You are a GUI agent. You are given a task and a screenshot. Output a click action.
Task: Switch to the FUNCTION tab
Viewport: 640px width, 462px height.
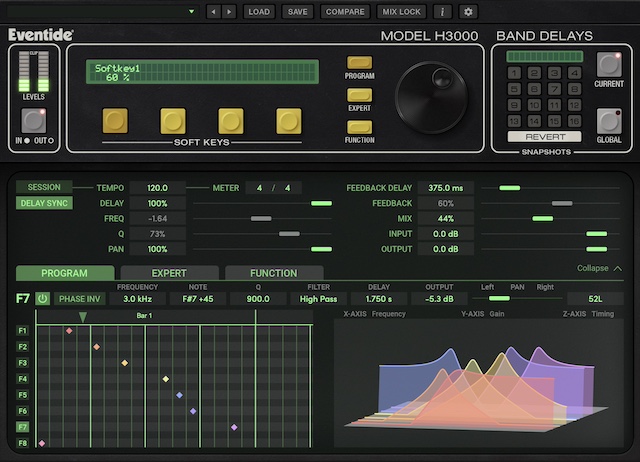tap(273, 272)
